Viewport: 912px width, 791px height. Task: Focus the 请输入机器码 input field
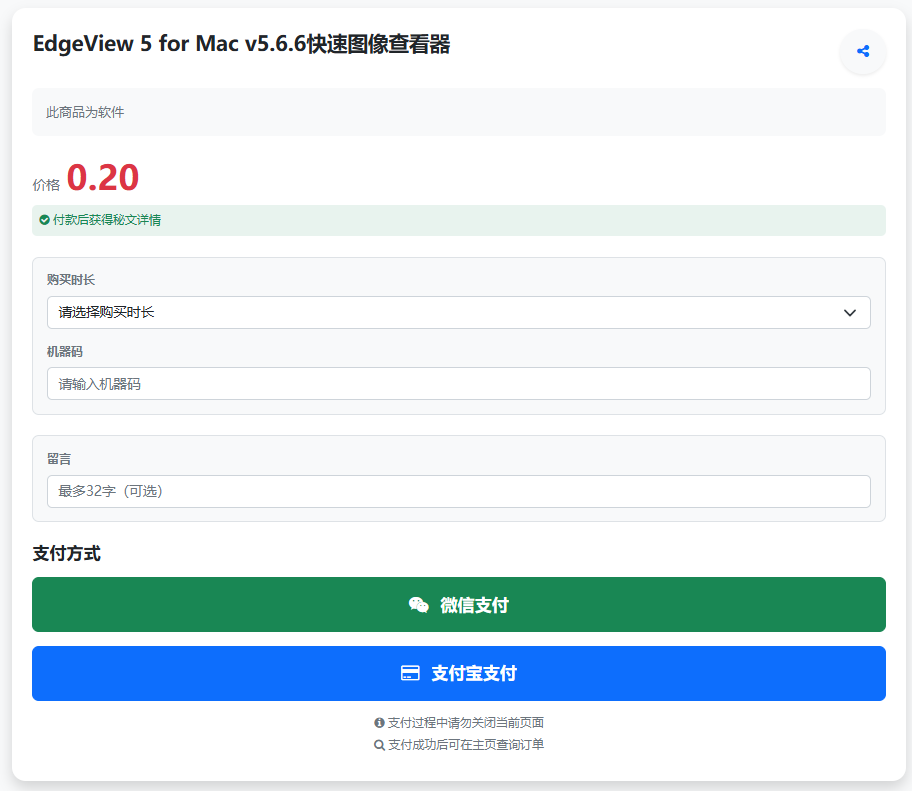(458, 384)
